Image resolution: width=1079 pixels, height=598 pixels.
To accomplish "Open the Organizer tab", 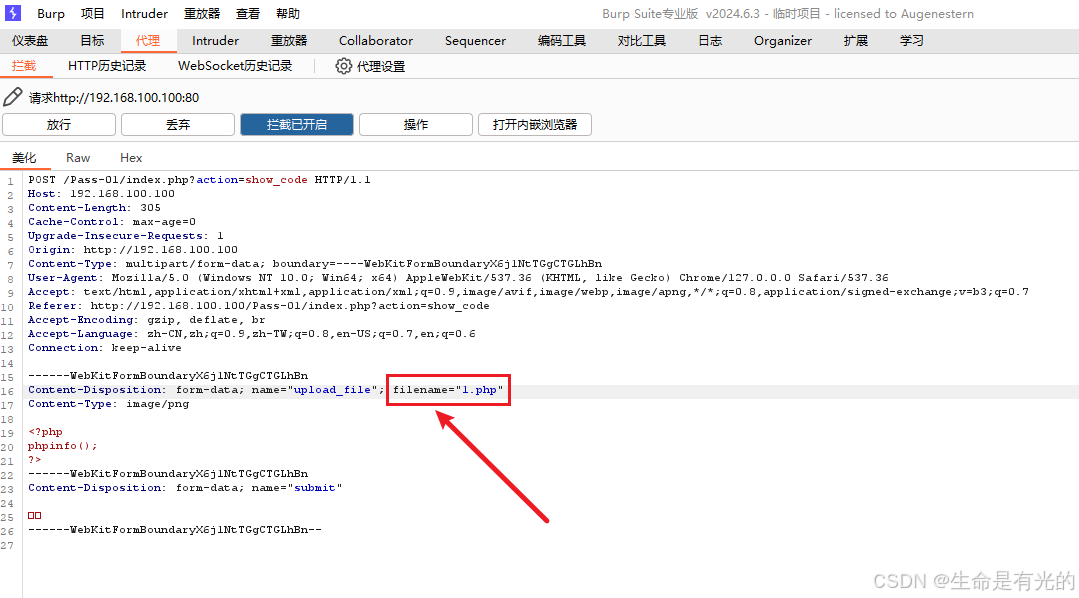I will pos(782,41).
